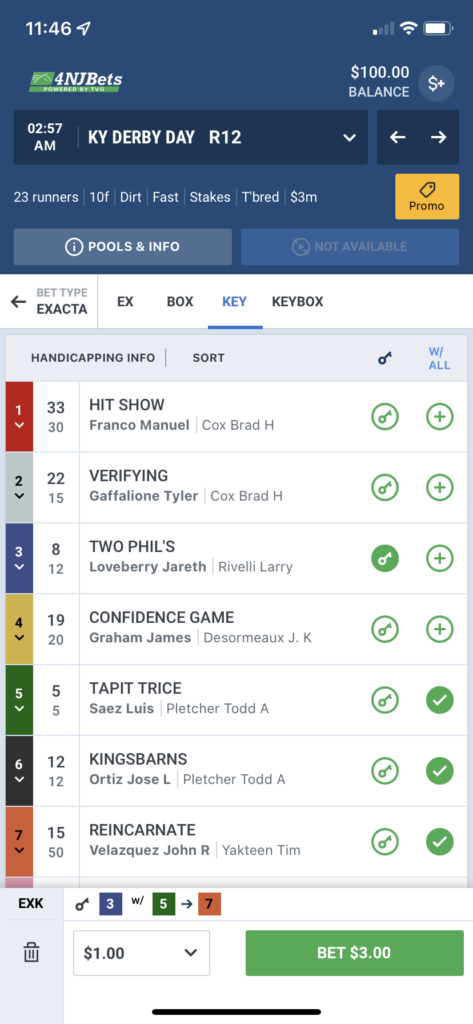Tap the red number 1 saddle cloth

click(19, 417)
